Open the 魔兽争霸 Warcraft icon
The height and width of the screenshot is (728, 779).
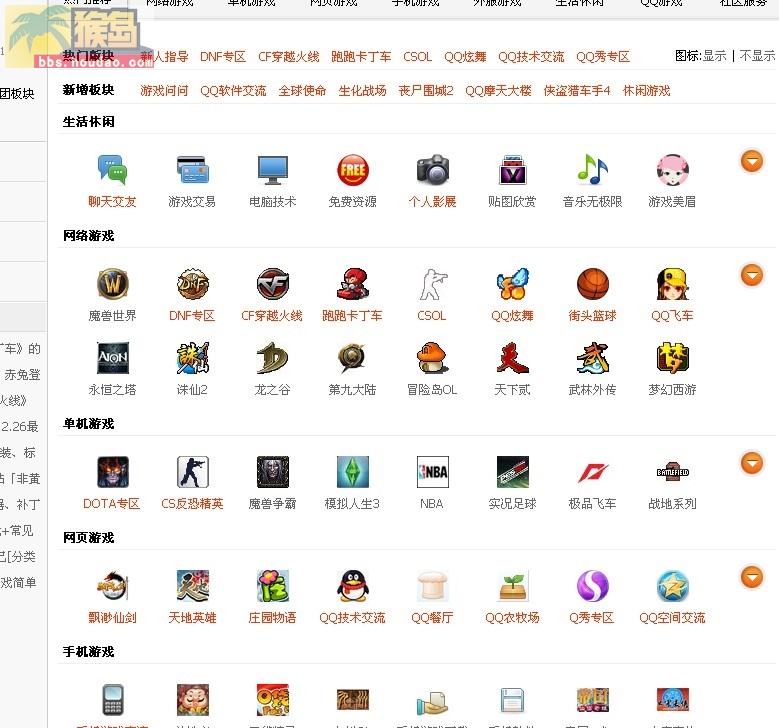[273, 472]
